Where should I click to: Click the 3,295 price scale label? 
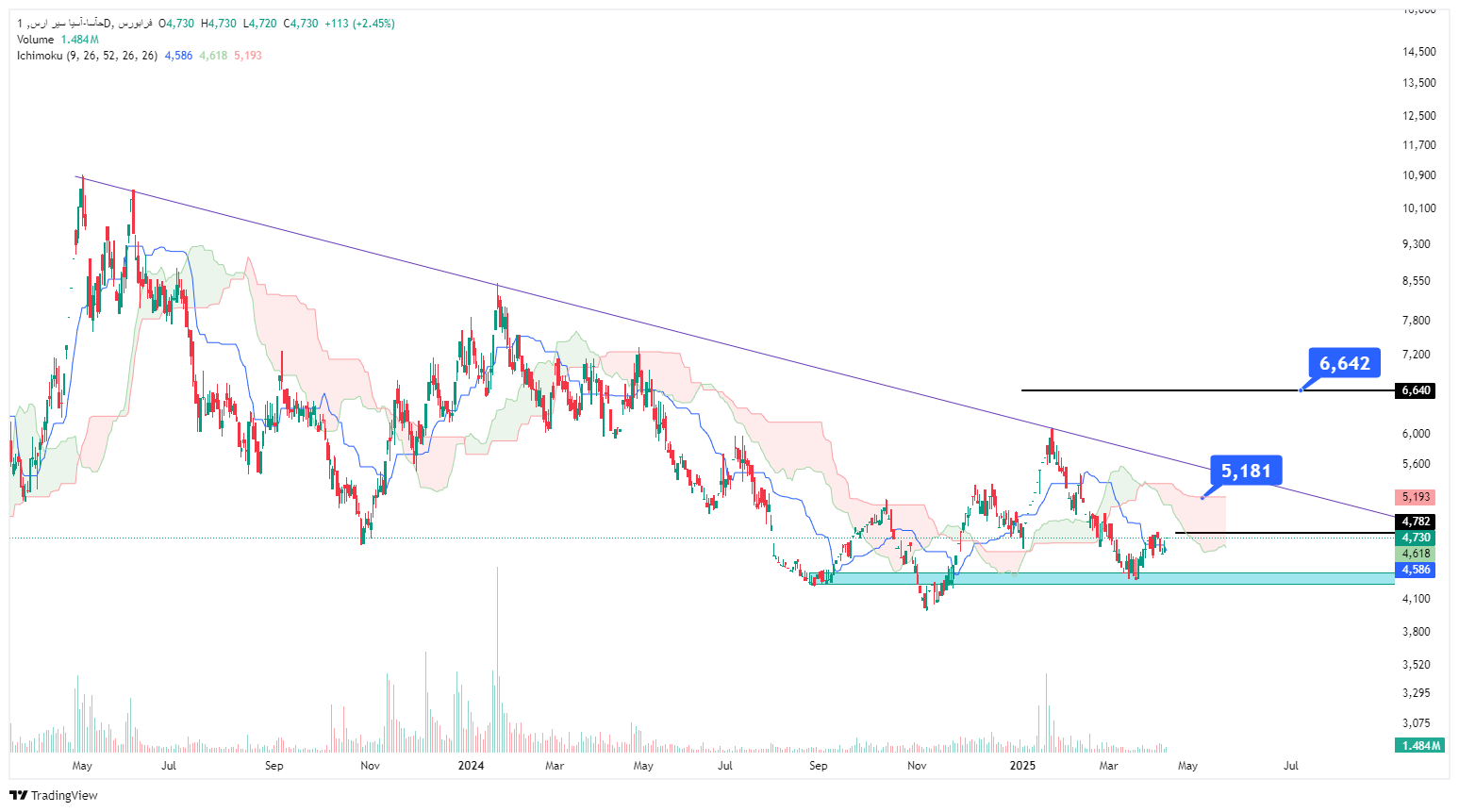[1417, 693]
